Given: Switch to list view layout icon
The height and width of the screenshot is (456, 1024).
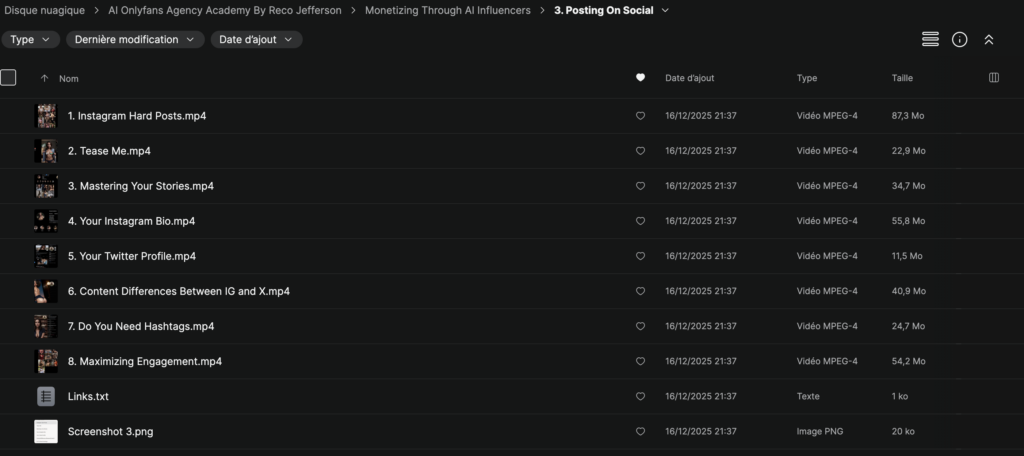Looking at the screenshot, I should click(930, 39).
